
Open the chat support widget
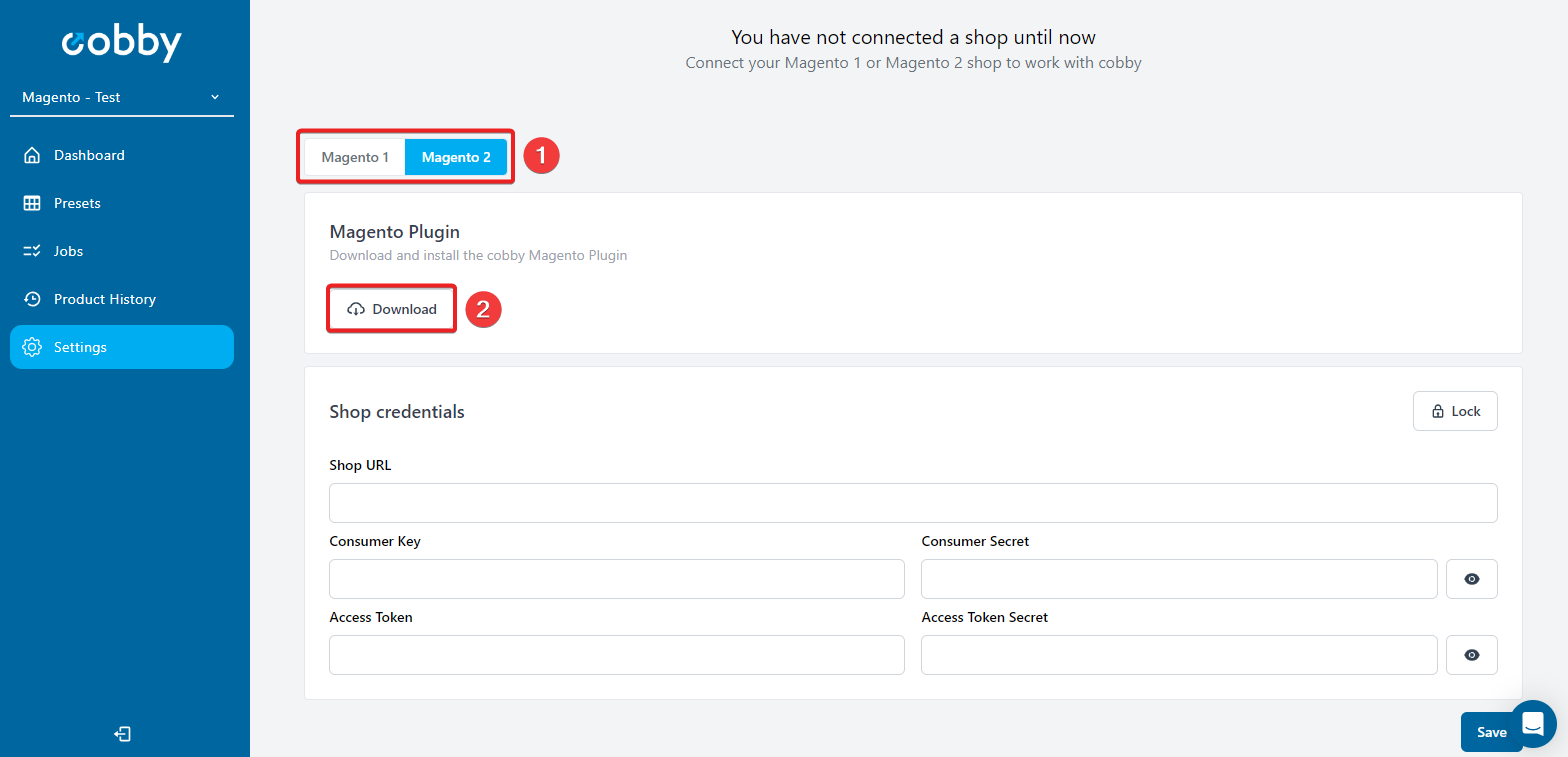(1533, 724)
